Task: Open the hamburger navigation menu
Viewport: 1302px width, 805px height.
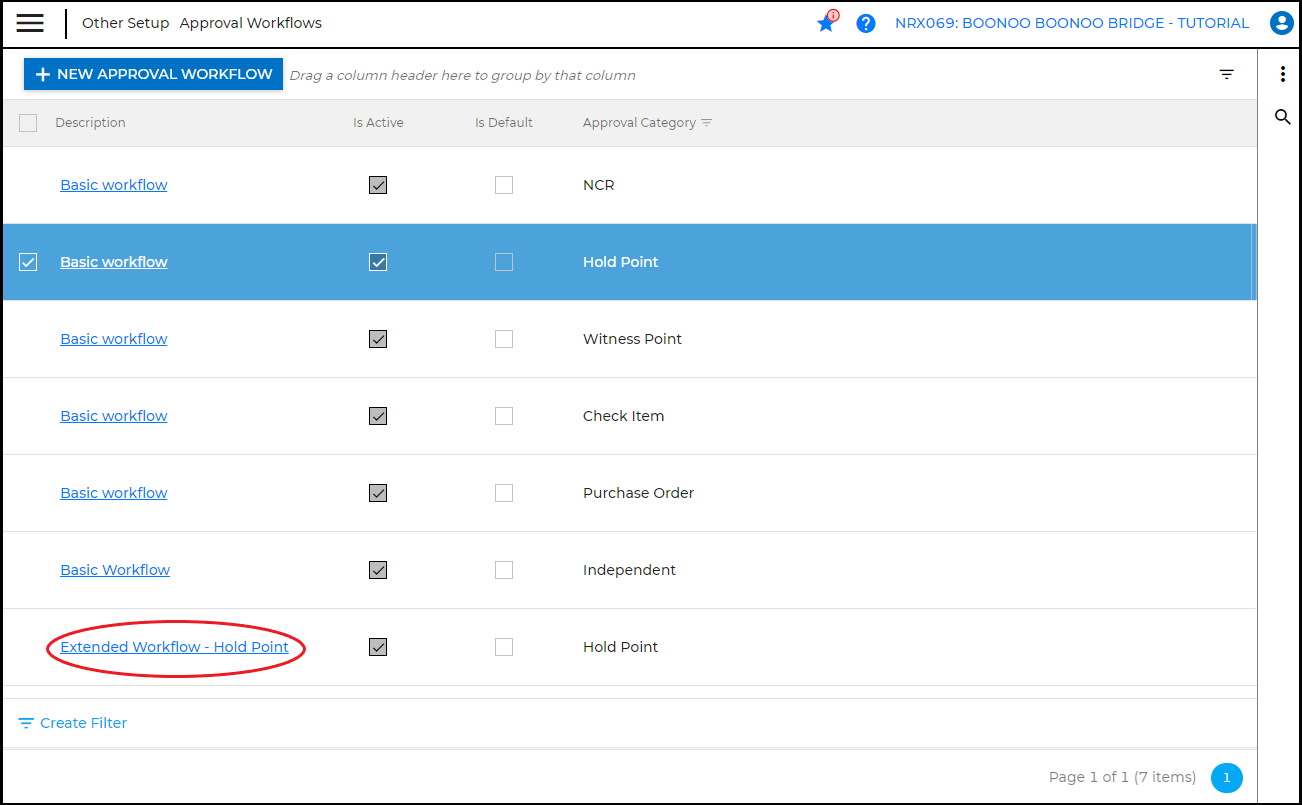Action: pyautogui.click(x=30, y=23)
